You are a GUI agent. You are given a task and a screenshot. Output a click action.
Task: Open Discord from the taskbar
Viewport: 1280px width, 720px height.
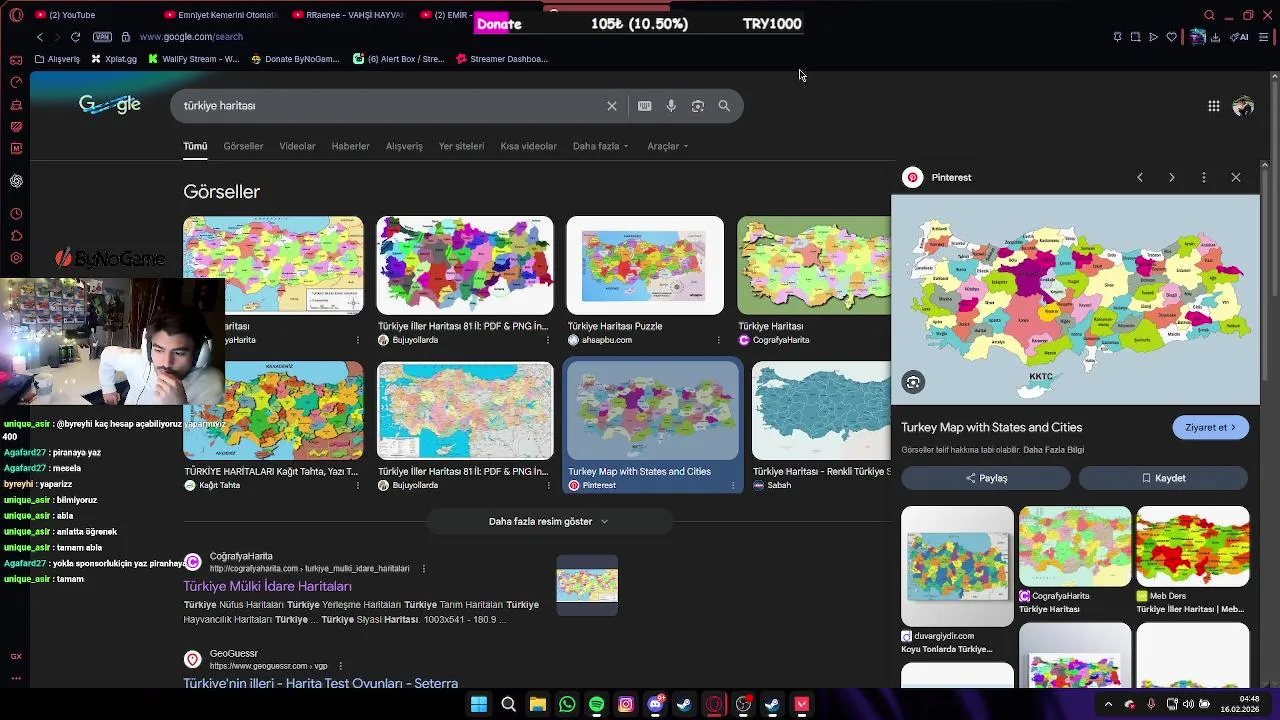click(655, 704)
